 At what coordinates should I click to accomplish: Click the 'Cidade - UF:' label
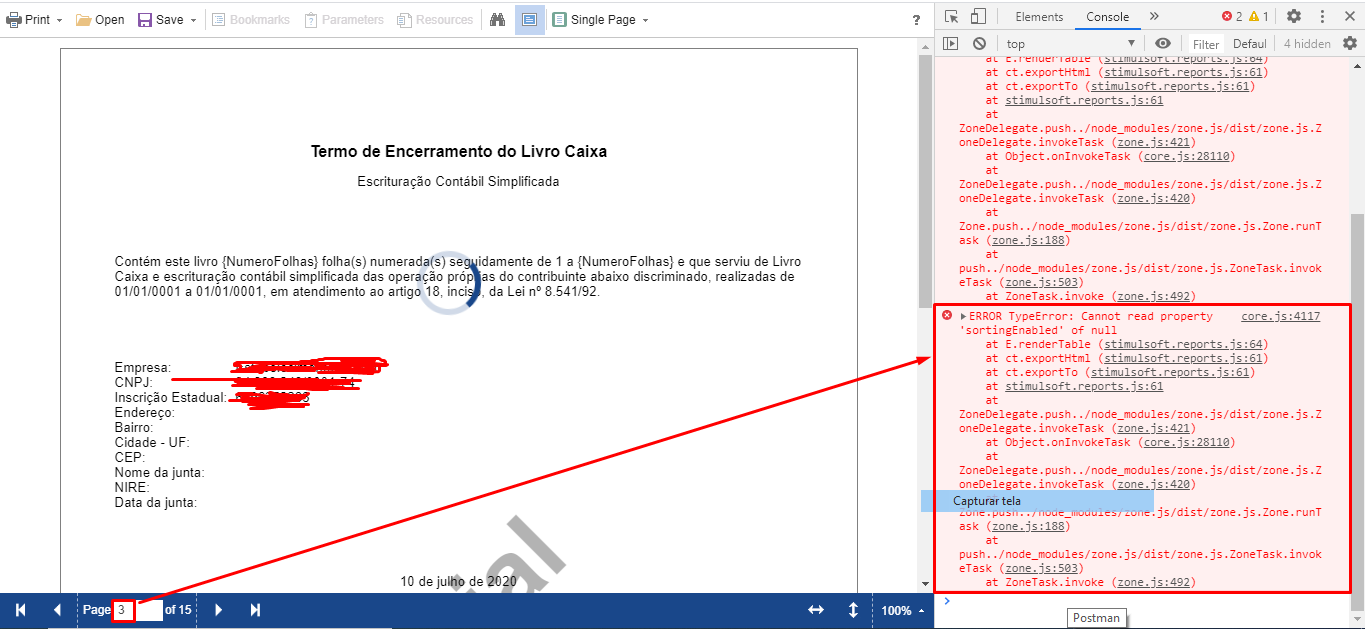(x=152, y=442)
